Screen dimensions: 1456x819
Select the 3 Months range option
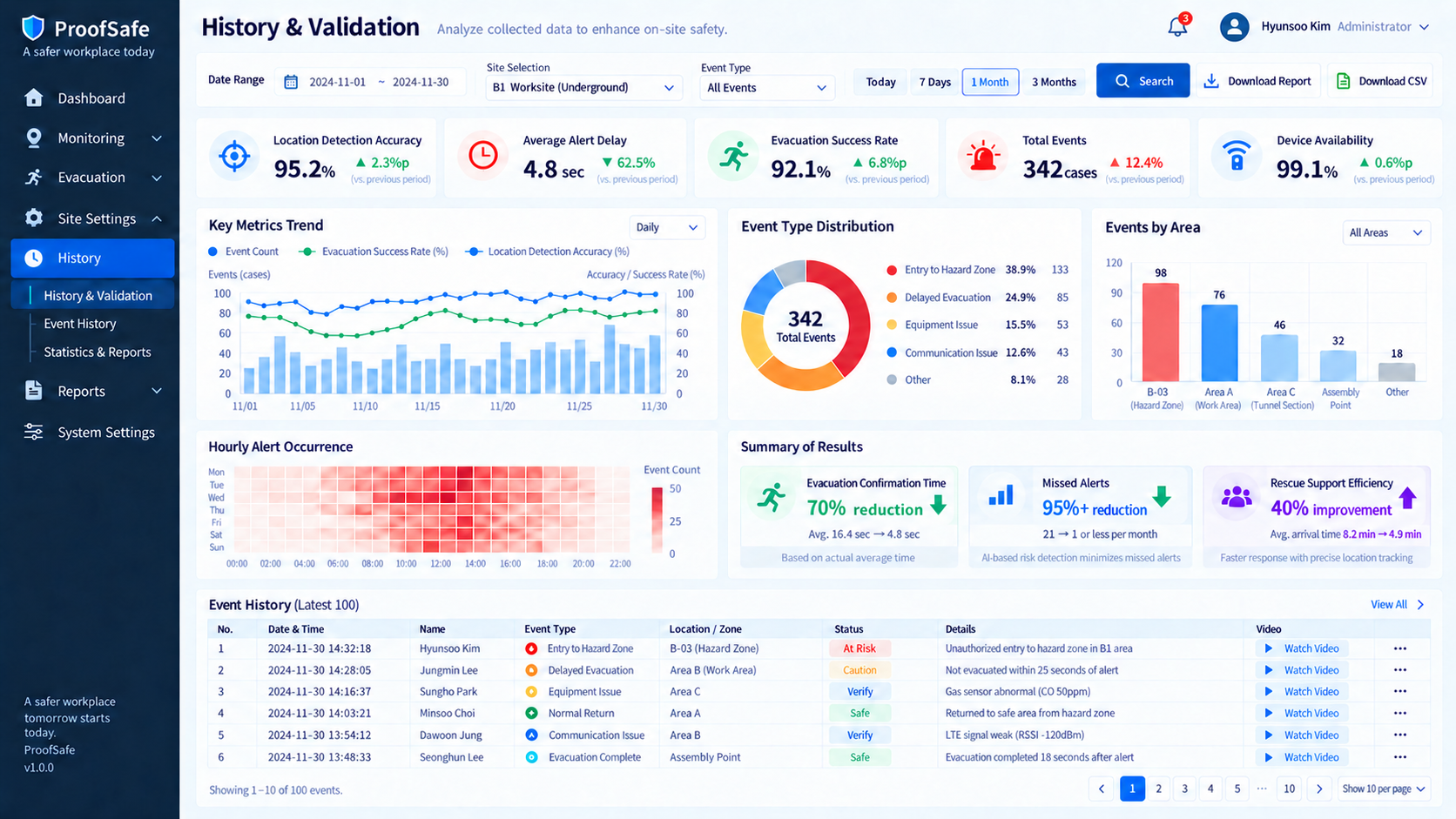coord(1054,82)
